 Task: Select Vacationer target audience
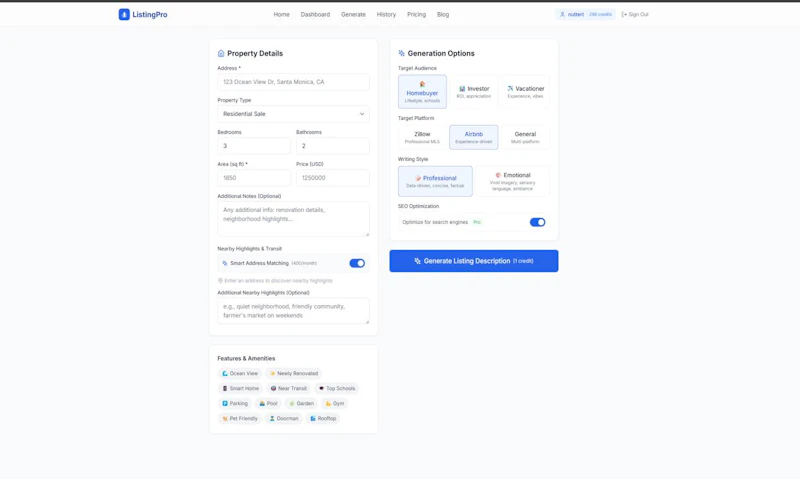pos(525,92)
